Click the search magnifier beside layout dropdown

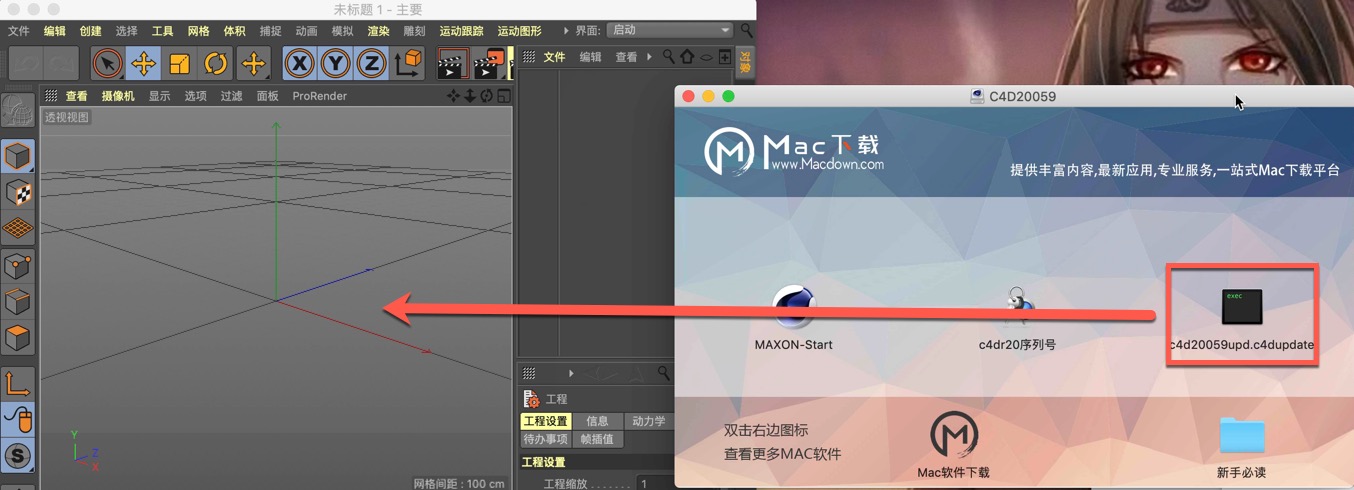[747, 31]
